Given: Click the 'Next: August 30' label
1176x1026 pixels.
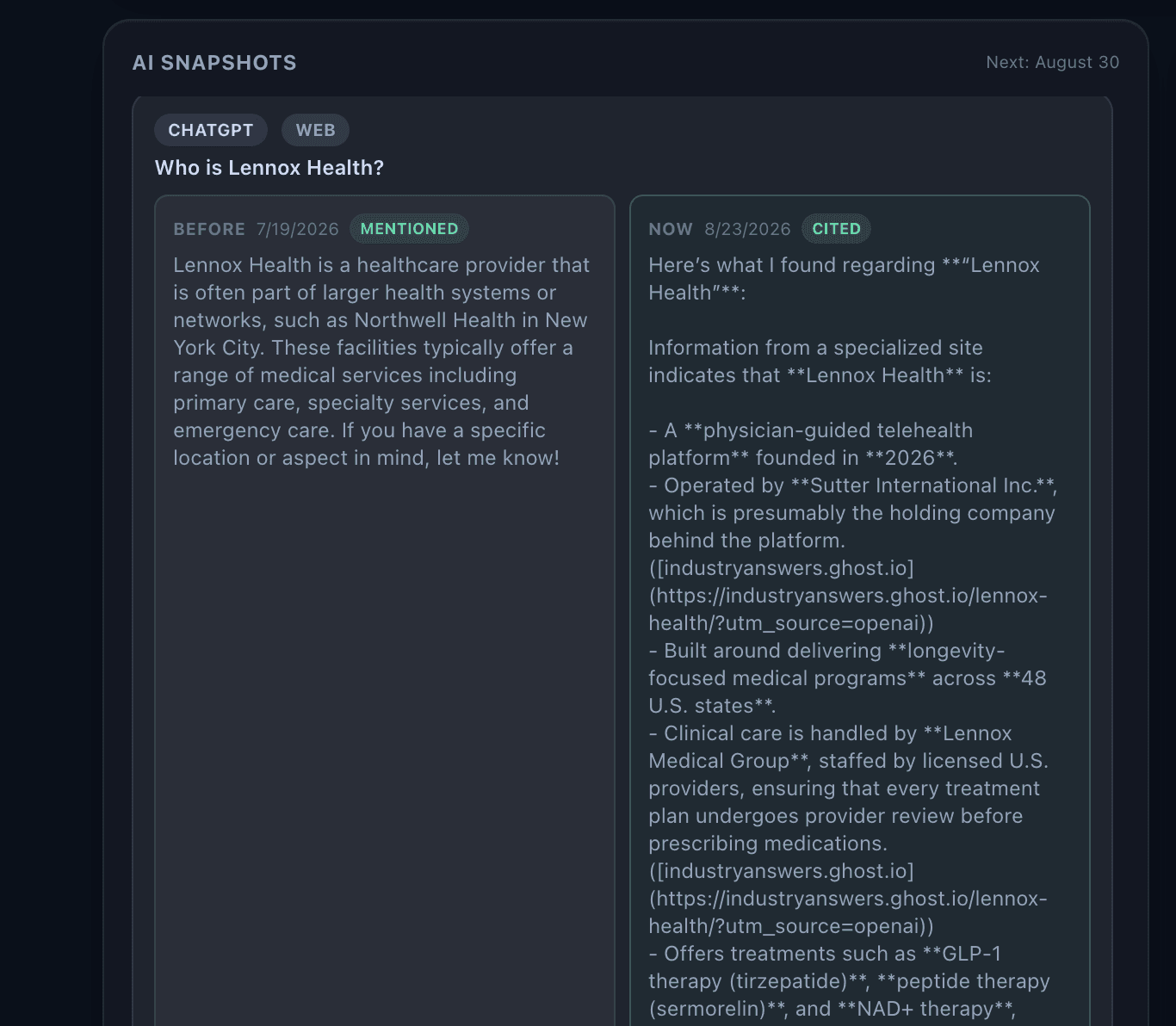Looking at the screenshot, I should [1052, 62].
